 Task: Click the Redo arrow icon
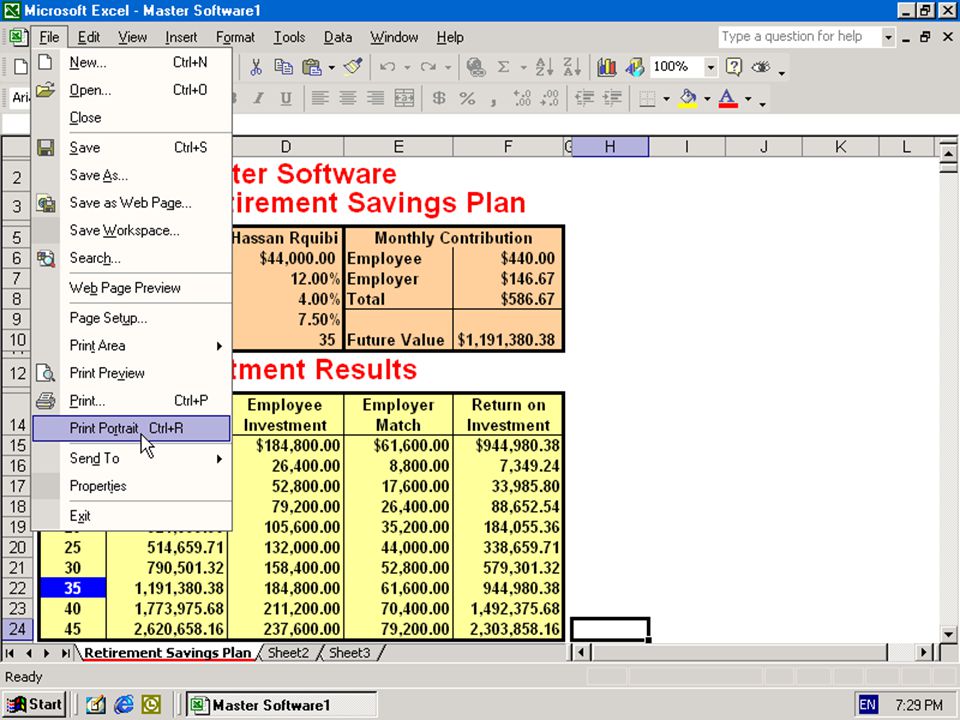coord(429,67)
